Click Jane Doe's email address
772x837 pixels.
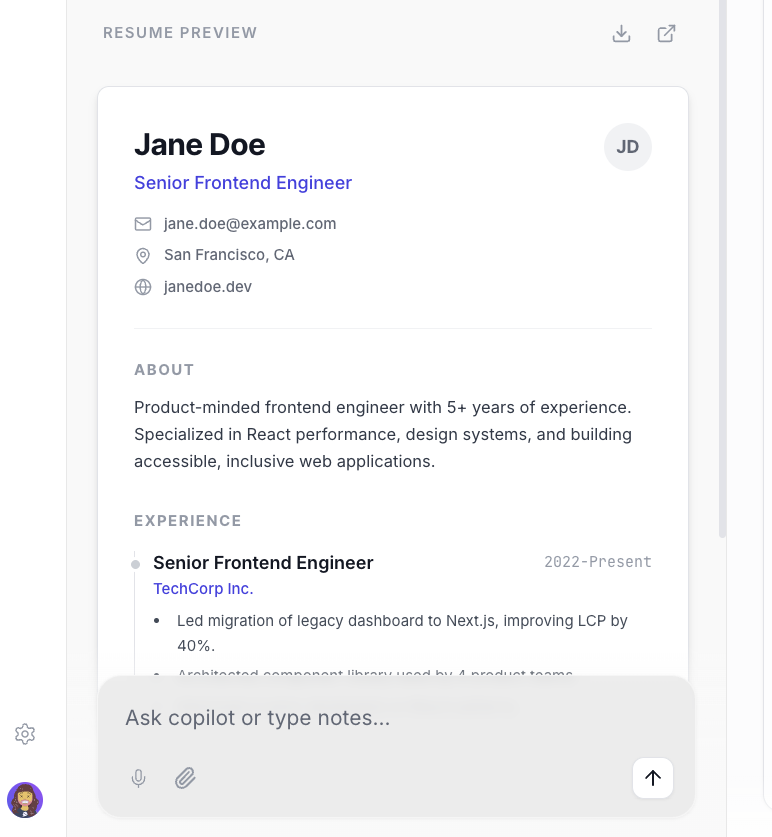coord(250,223)
